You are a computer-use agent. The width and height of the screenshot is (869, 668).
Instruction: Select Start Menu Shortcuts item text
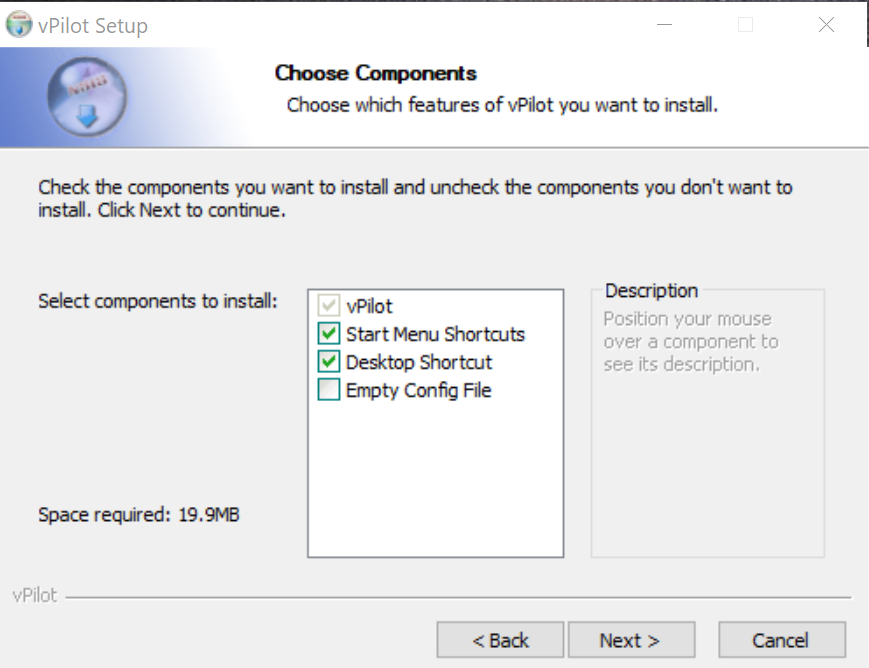pyautogui.click(x=435, y=334)
